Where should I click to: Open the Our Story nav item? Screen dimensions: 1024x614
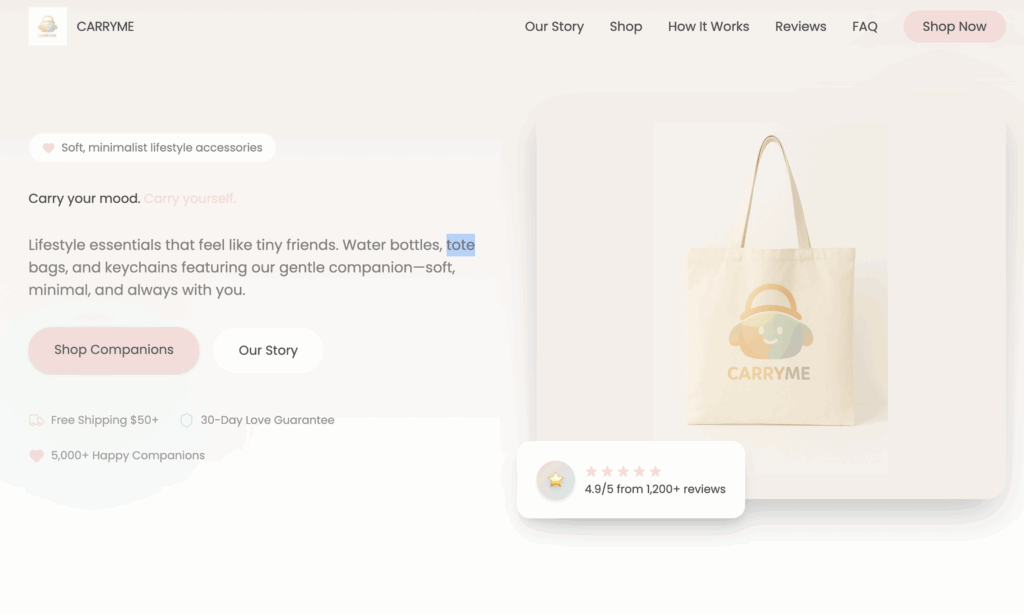point(554,27)
